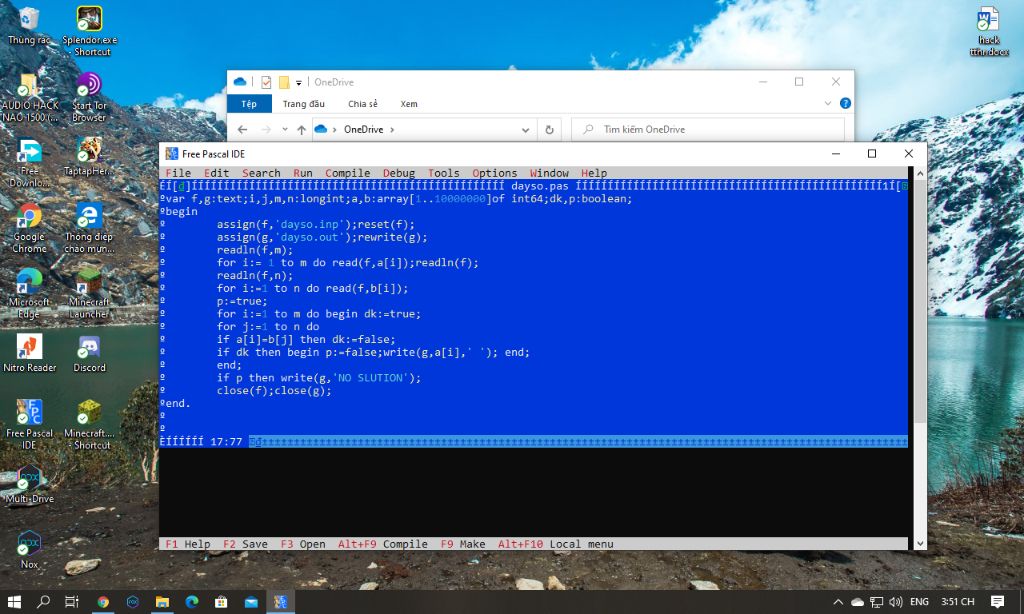The height and width of the screenshot is (614, 1024).
Task: Select Microsoft Edge desktop icon
Action: (x=29, y=294)
